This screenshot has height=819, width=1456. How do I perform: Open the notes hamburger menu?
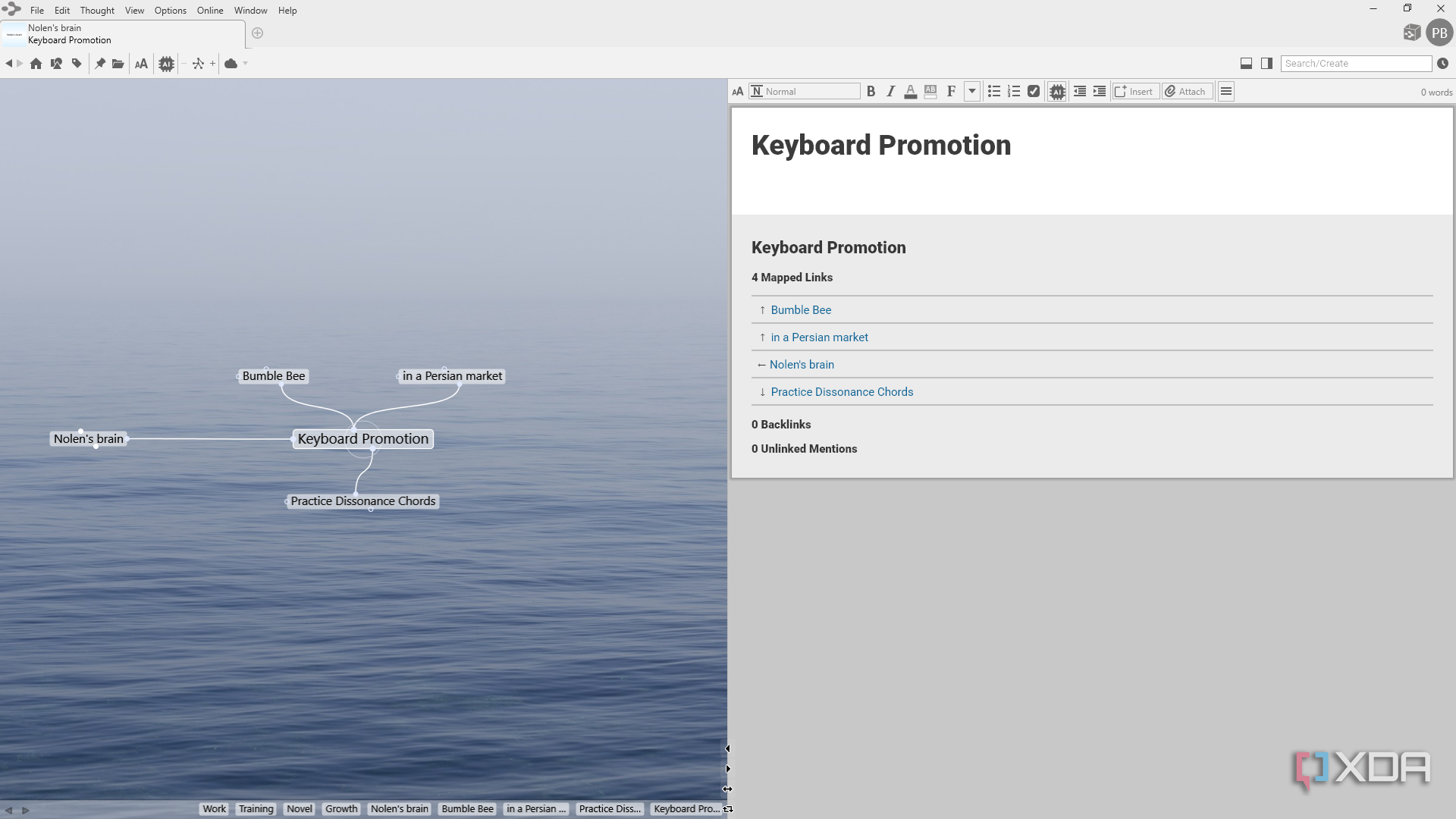click(x=1225, y=92)
